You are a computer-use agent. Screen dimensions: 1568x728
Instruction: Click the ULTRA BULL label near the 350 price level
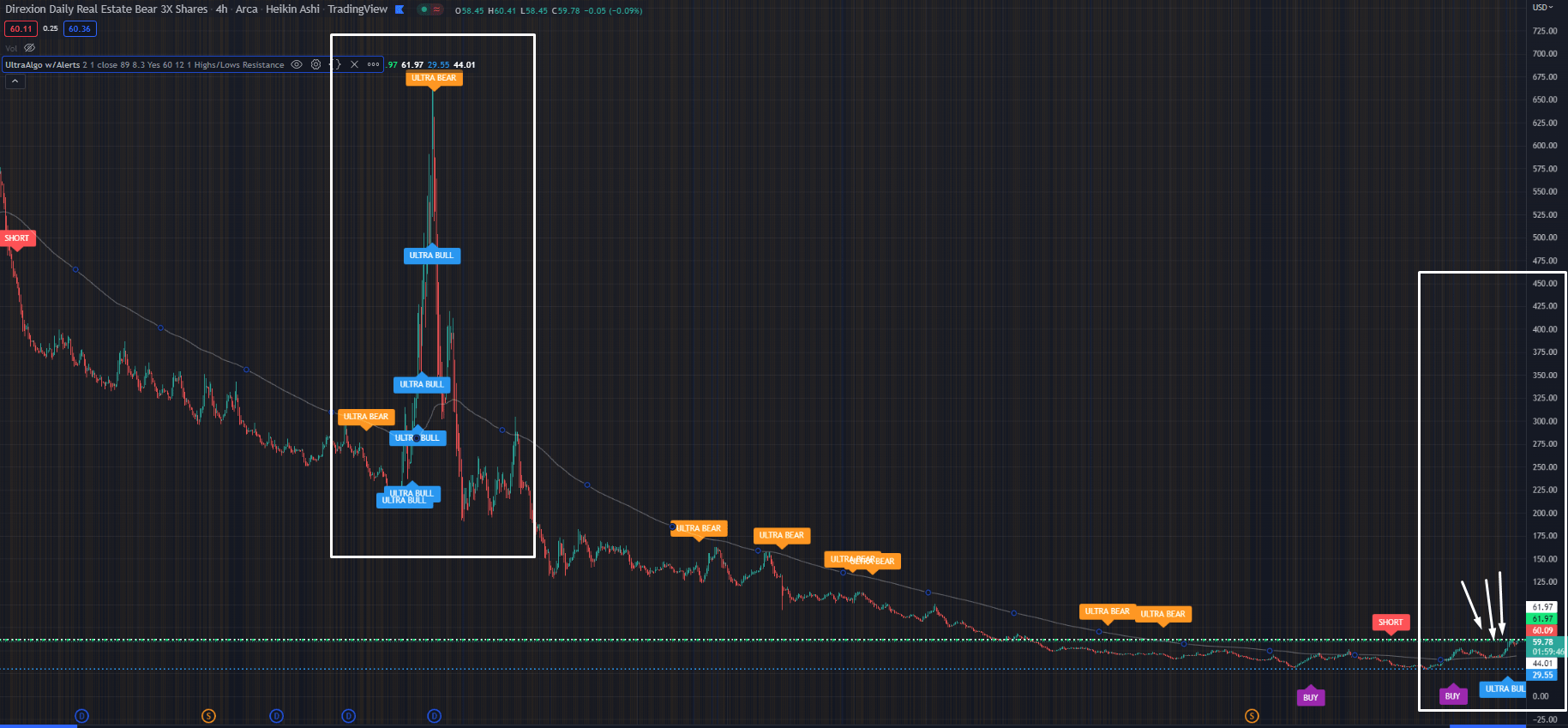[422, 384]
